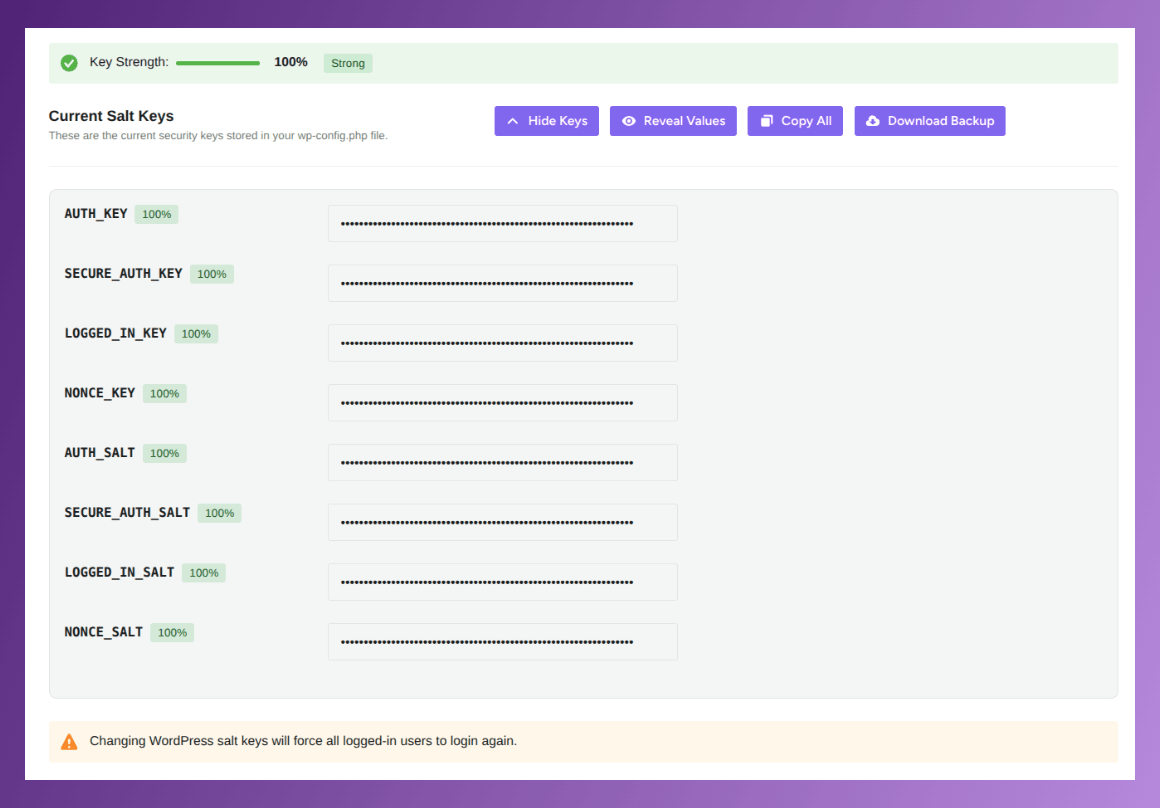Viewport: 1160px width, 808px height.
Task: Click the 100% badge beside SECURE_AUTH_KEY
Action: (x=212, y=275)
